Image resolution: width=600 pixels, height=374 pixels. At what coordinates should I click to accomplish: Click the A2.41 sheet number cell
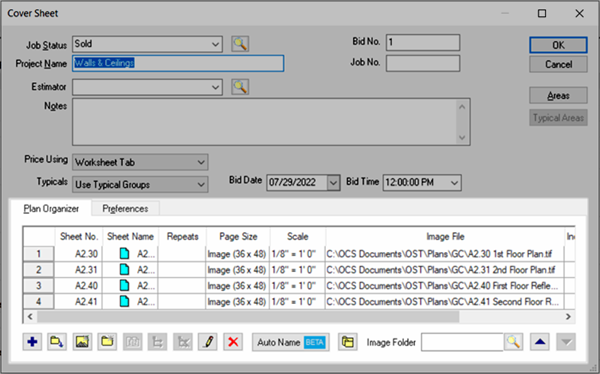[x=78, y=301]
